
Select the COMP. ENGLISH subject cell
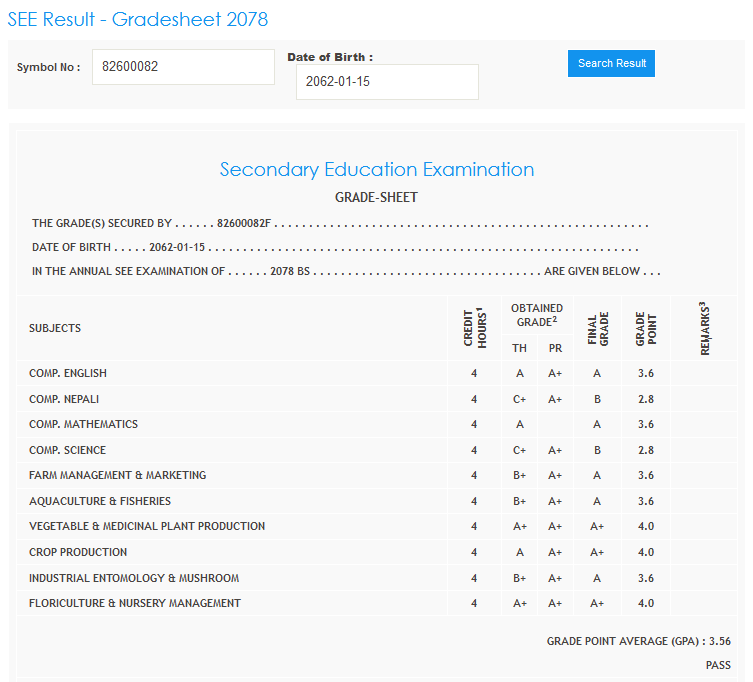(68, 373)
